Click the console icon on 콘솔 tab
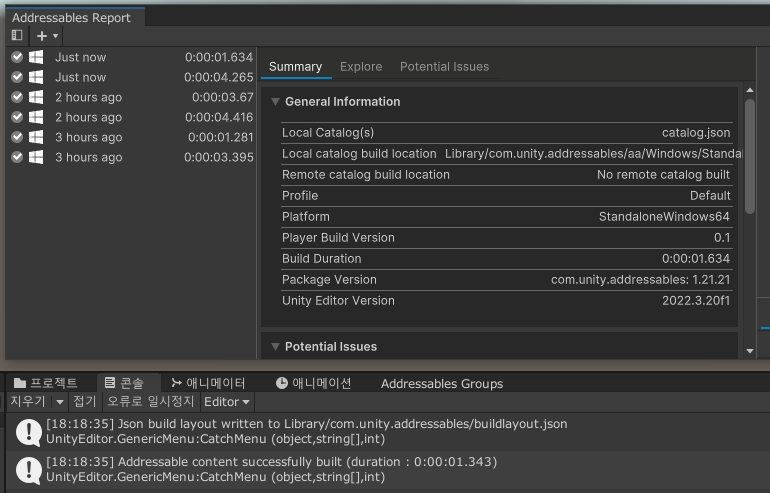Image resolution: width=770 pixels, height=493 pixels. [x=110, y=383]
